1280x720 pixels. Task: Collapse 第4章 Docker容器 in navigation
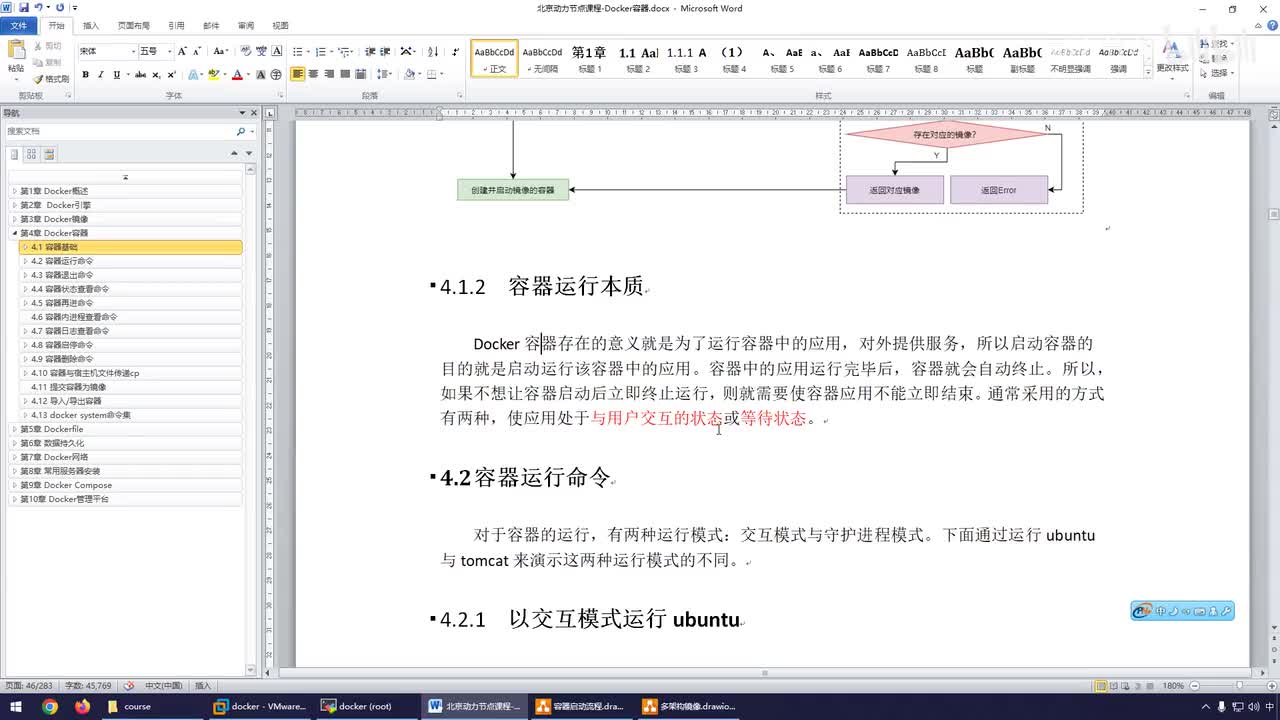coord(14,233)
